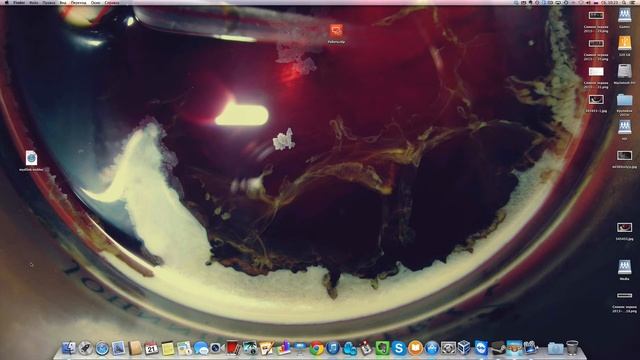Screen dimensions: 640x360
Task: Select the topmost screenshot png file
Action: 596,16
